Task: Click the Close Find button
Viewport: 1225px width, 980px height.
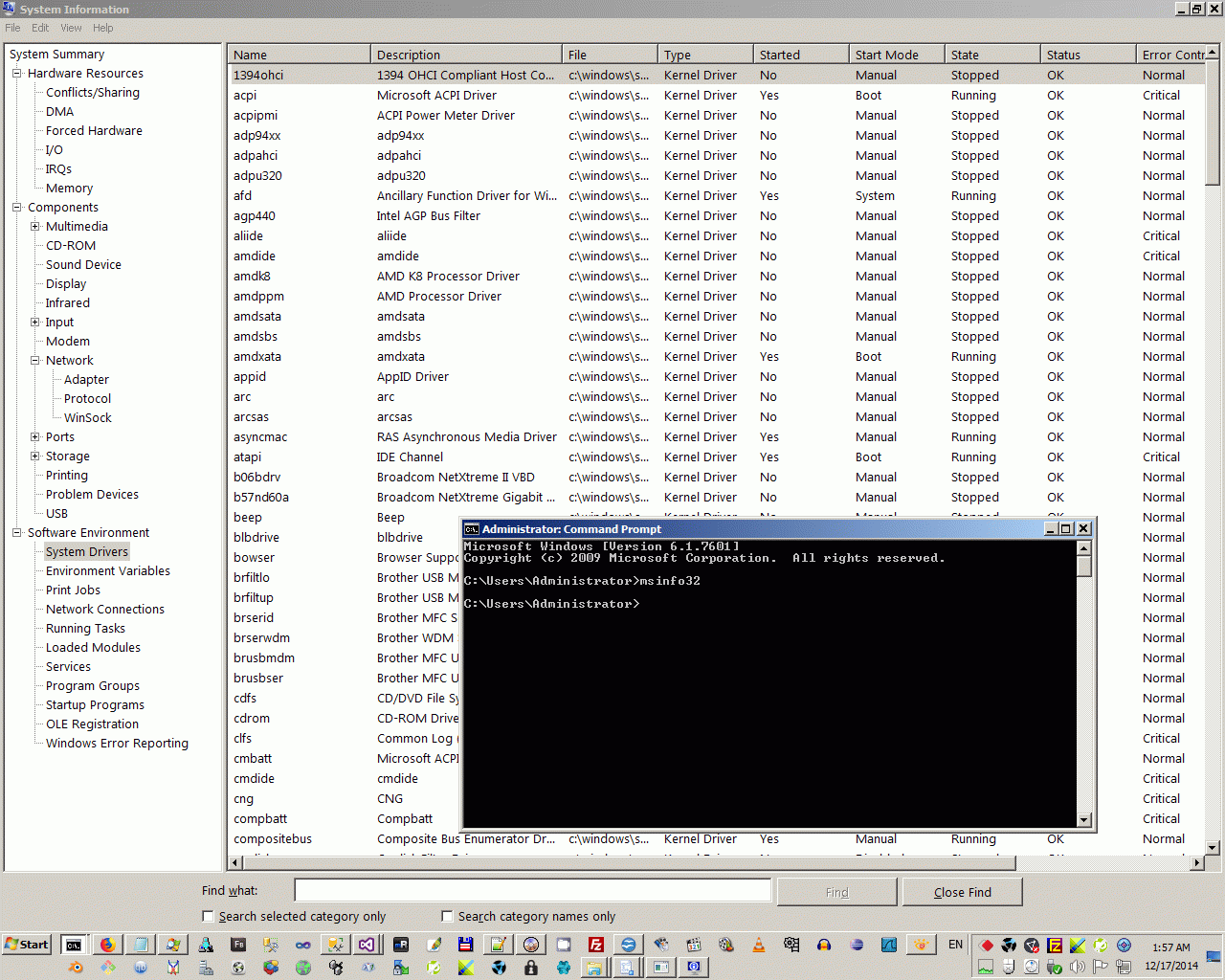Action: pyautogui.click(x=963, y=892)
